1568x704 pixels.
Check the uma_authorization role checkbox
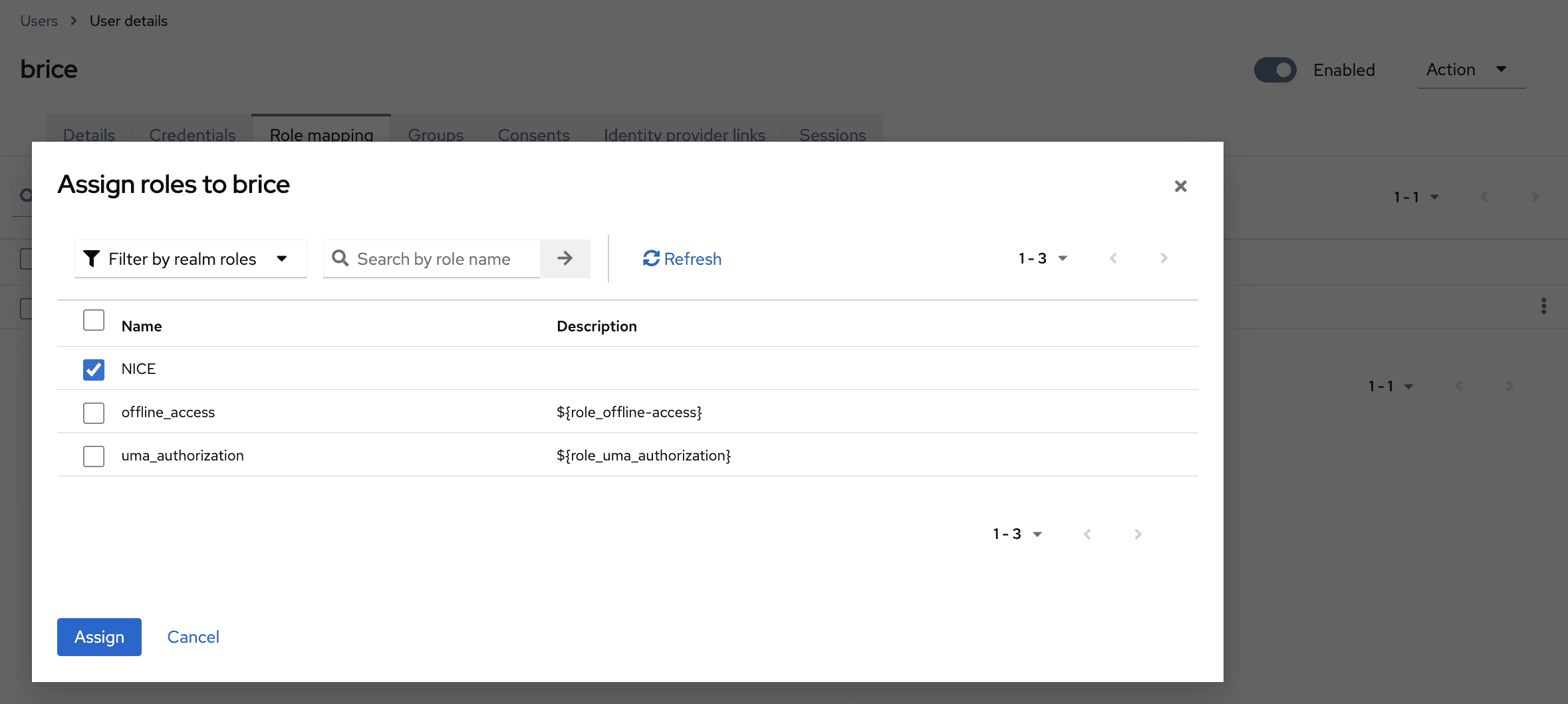(x=94, y=456)
